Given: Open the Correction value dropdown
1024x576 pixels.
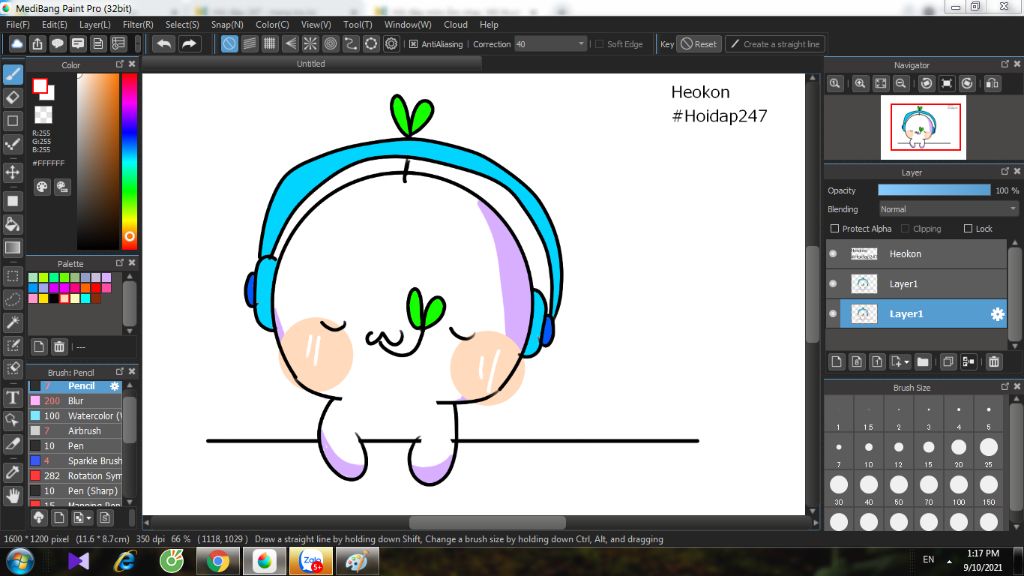Looking at the screenshot, I should 581,44.
